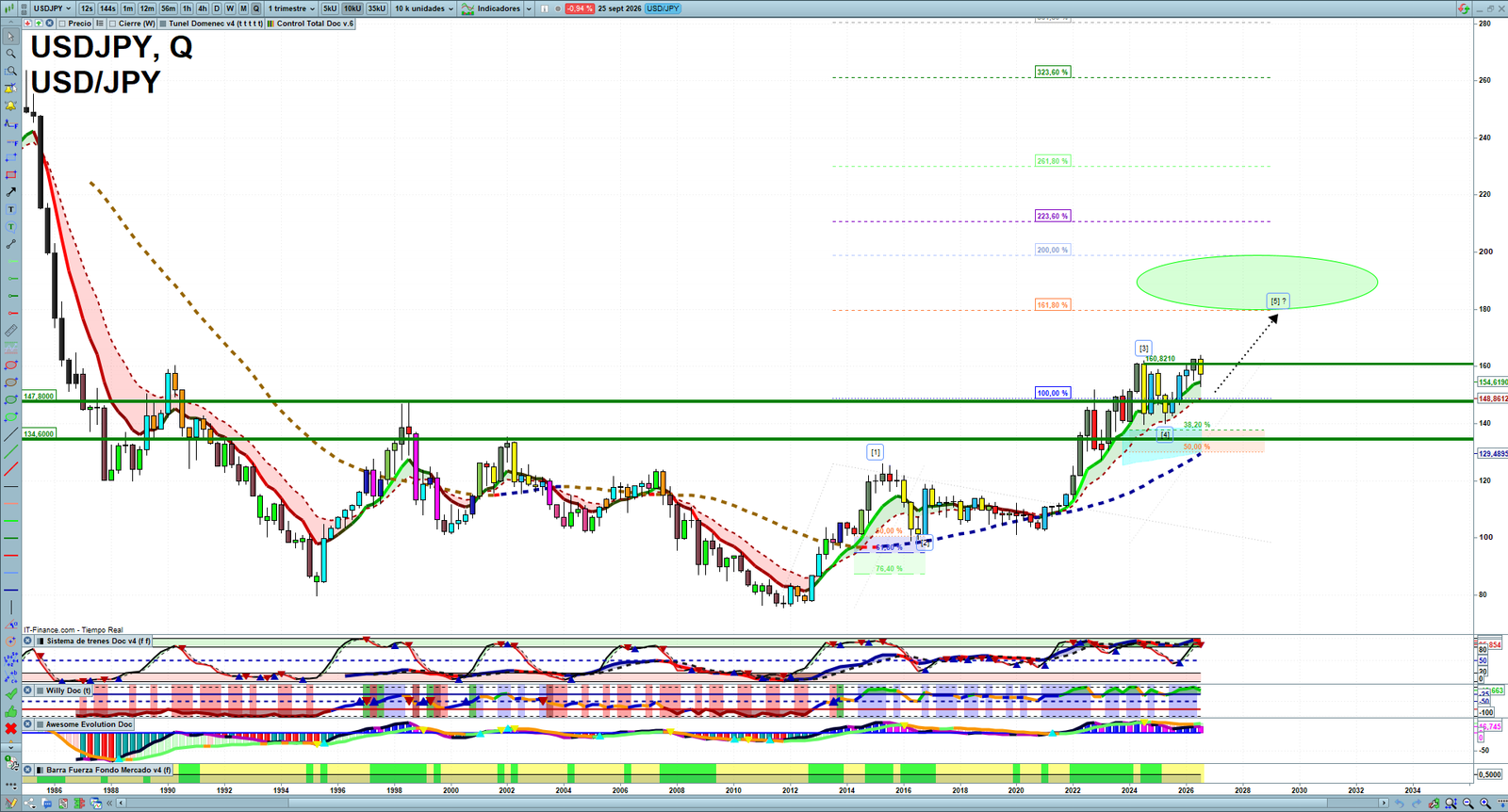The width and height of the screenshot is (1508, 812).
Task: Click the list icon next to Precio
Action: click(x=100, y=24)
